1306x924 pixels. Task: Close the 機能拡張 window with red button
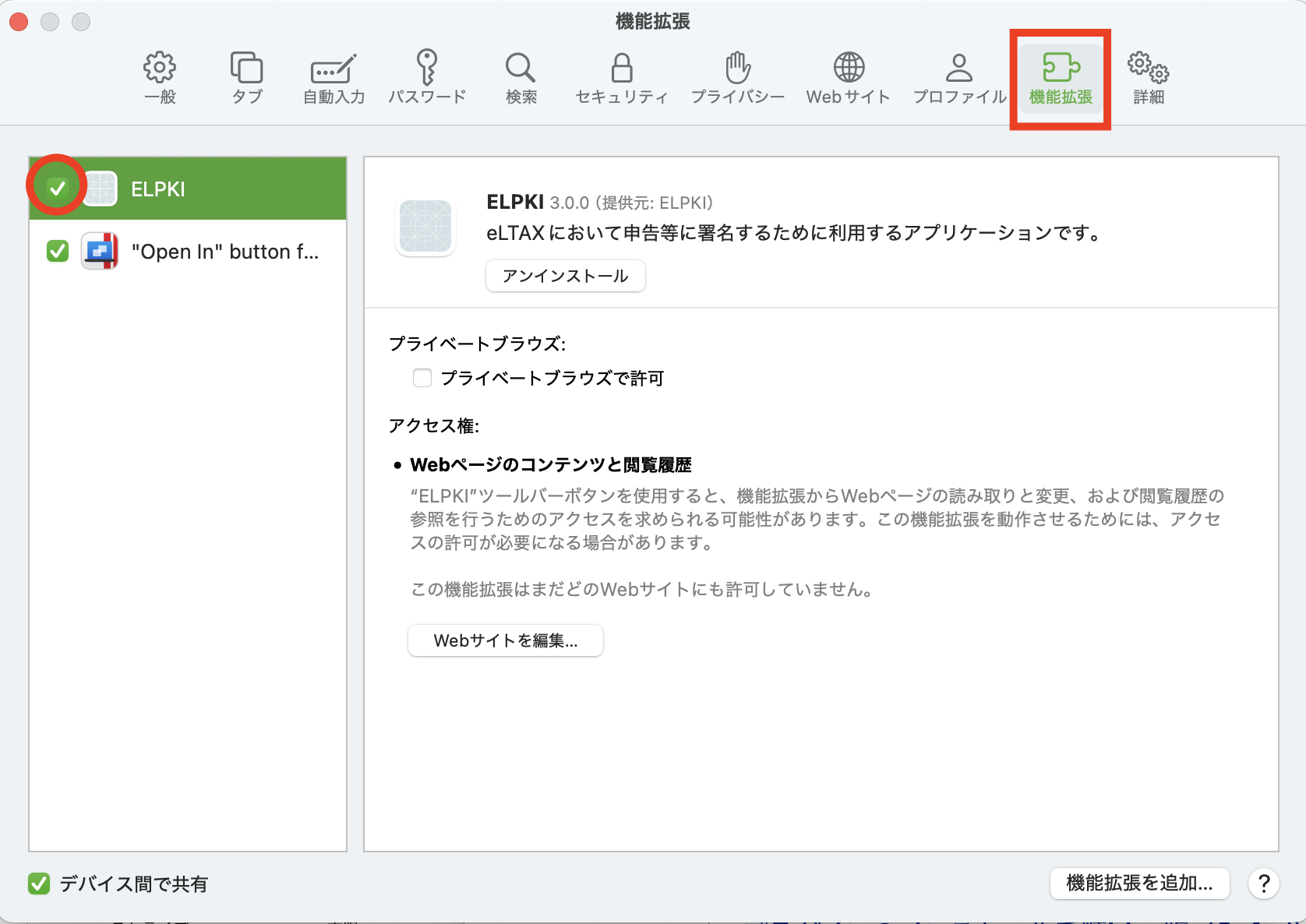(x=19, y=22)
